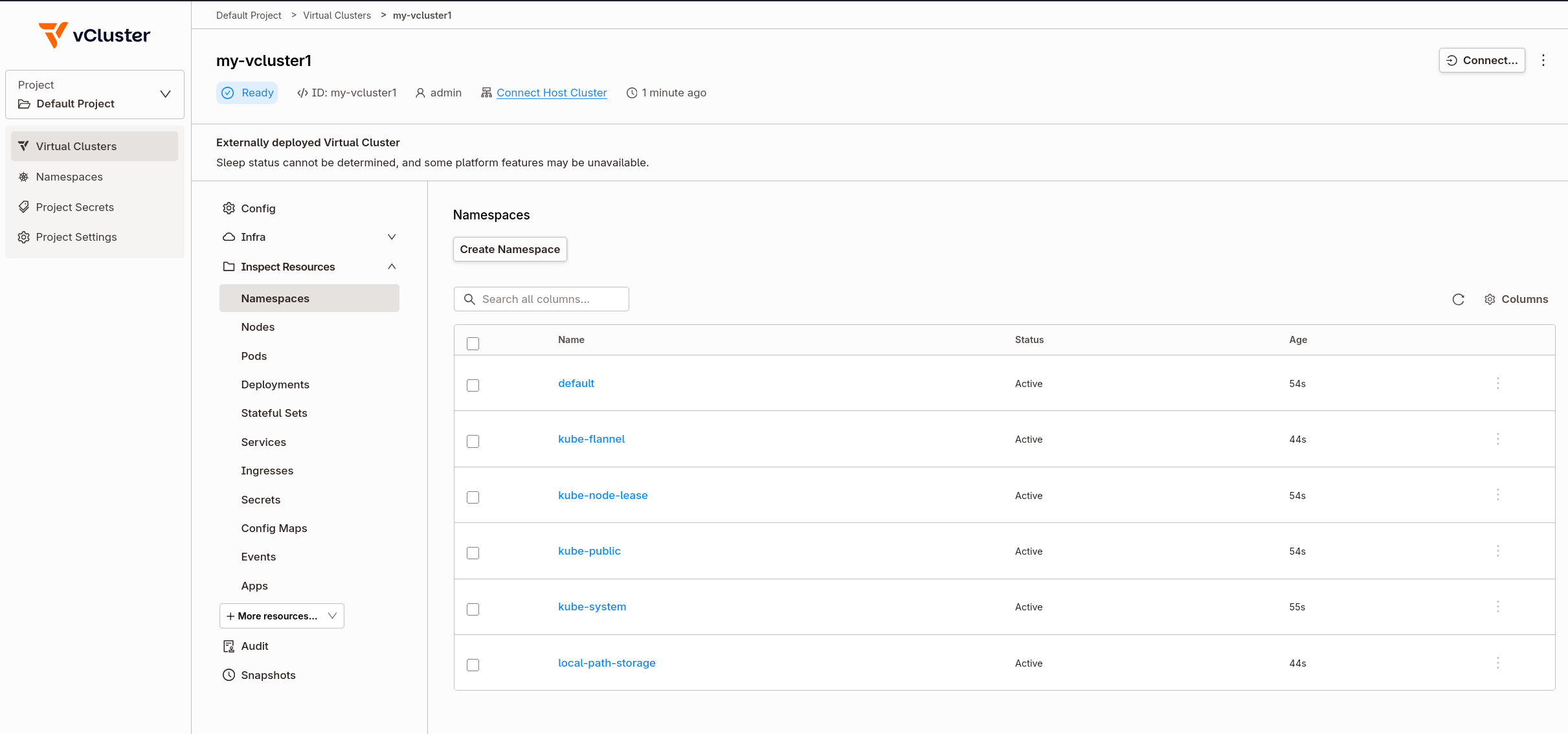Follow the Connect Host Cluster link
The width and height of the screenshot is (1568, 734).
pyautogui.click(x=552, y=93)
